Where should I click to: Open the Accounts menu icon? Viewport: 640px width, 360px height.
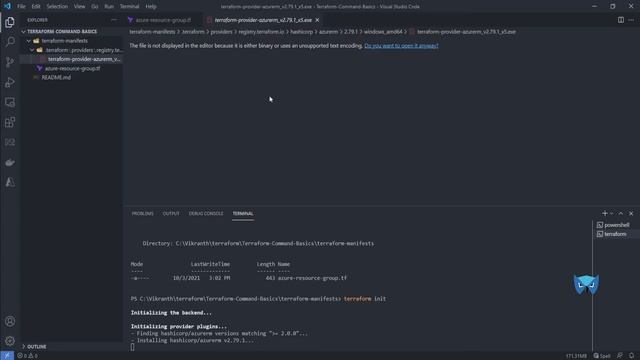tap(10, 321)
